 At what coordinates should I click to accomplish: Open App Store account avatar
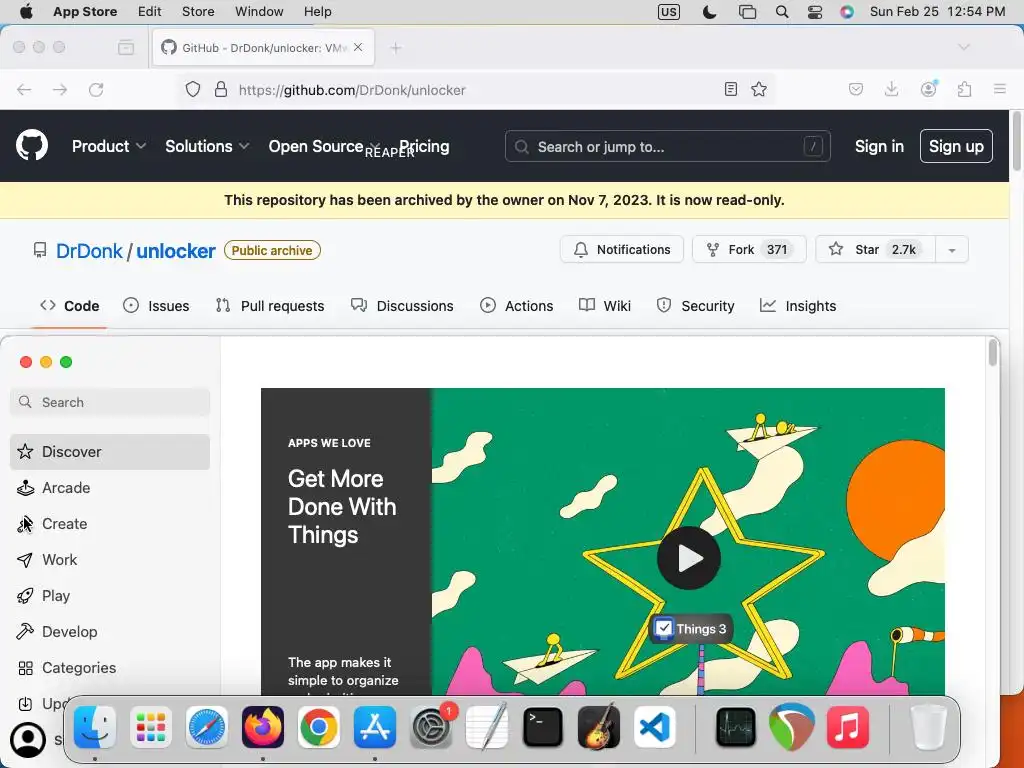tap(28, 739)
